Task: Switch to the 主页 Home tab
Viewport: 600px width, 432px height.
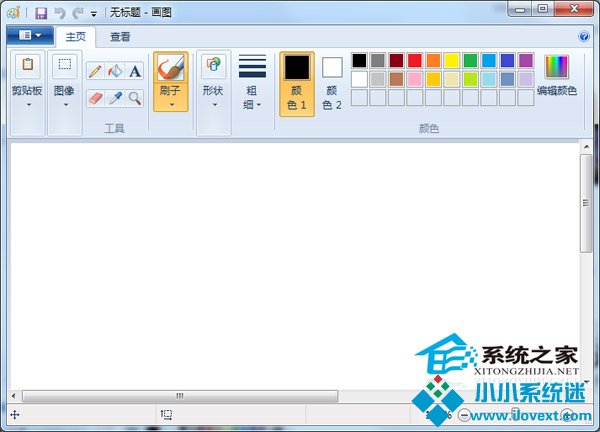Action: [x=76, y=37]
